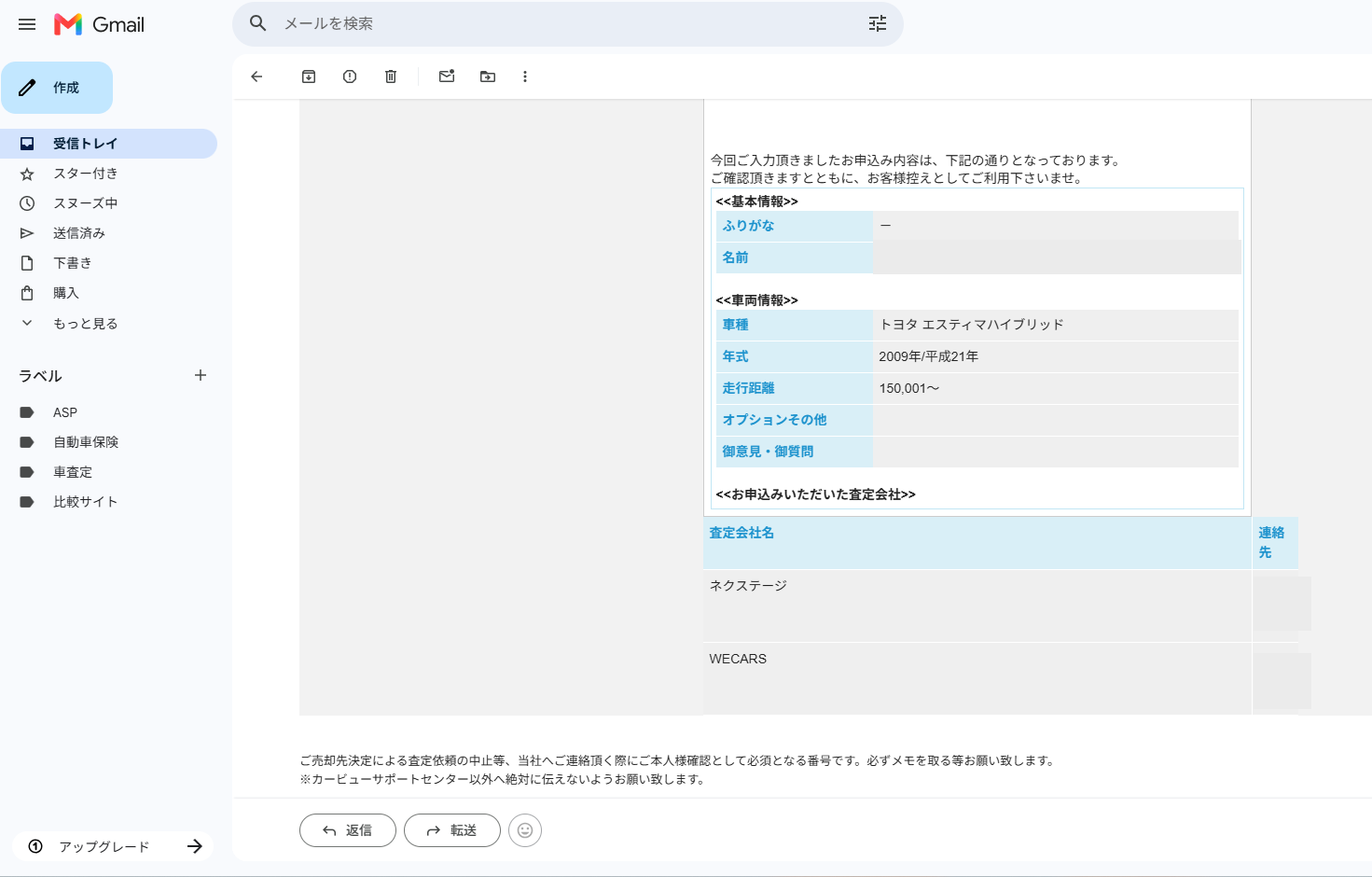Click the mileage value 150,001～

click(908, 388)
